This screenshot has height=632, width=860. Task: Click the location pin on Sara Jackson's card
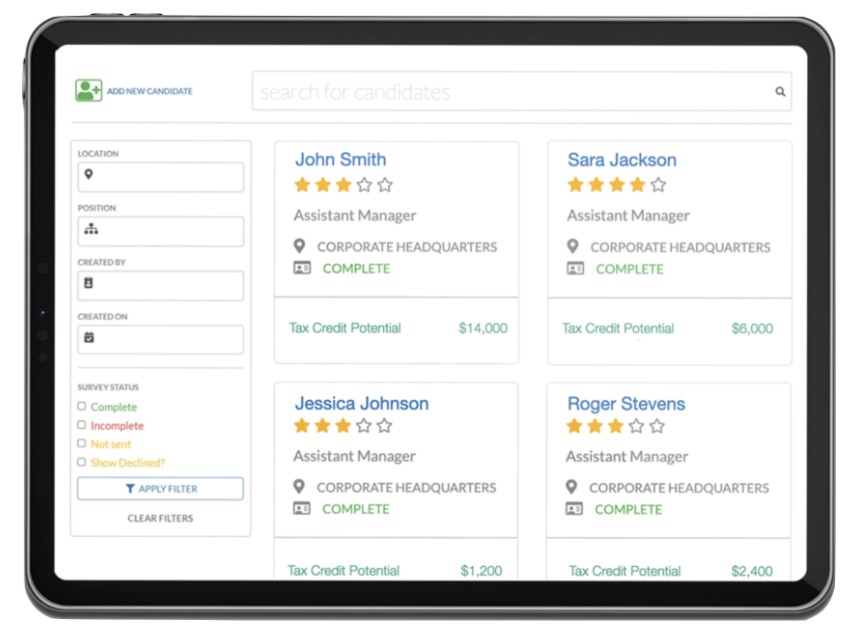573,246
